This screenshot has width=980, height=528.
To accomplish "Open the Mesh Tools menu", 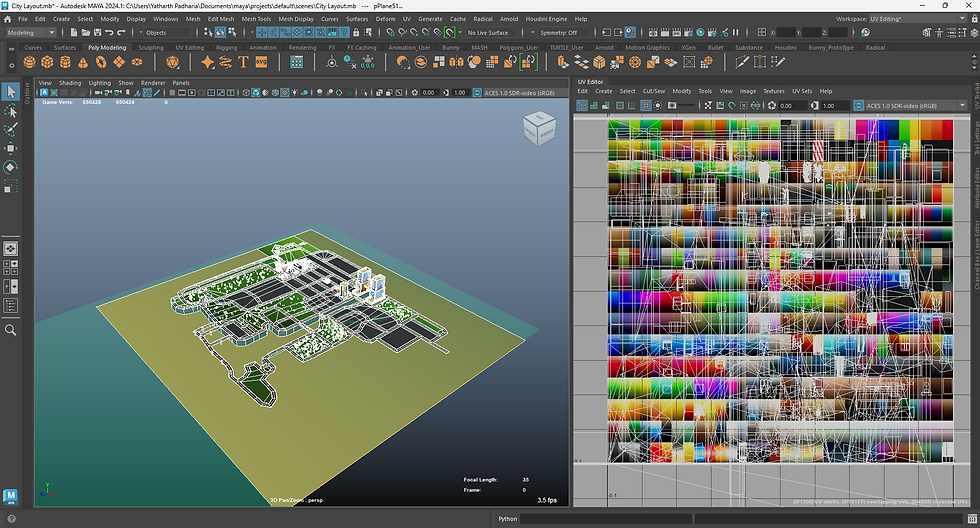I will coord(256,19).
